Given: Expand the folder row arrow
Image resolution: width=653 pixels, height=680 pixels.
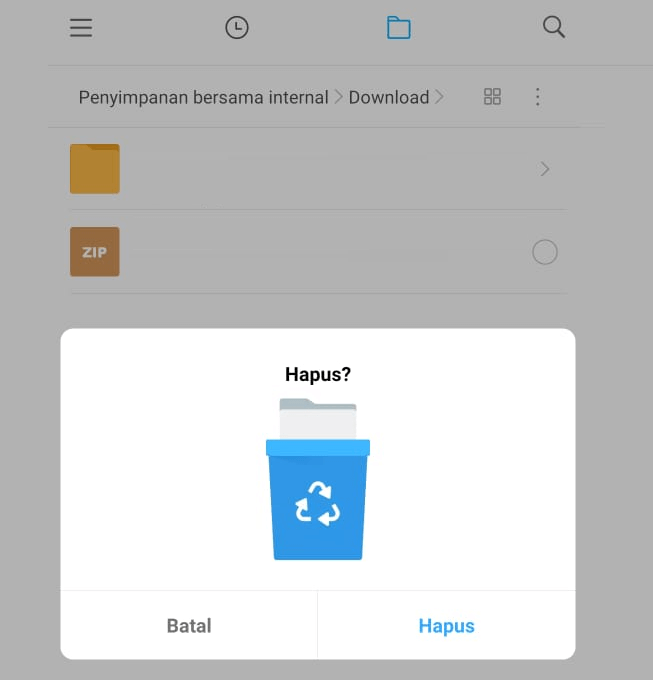Looking at the screenshot, I should (x=545, y=169).
